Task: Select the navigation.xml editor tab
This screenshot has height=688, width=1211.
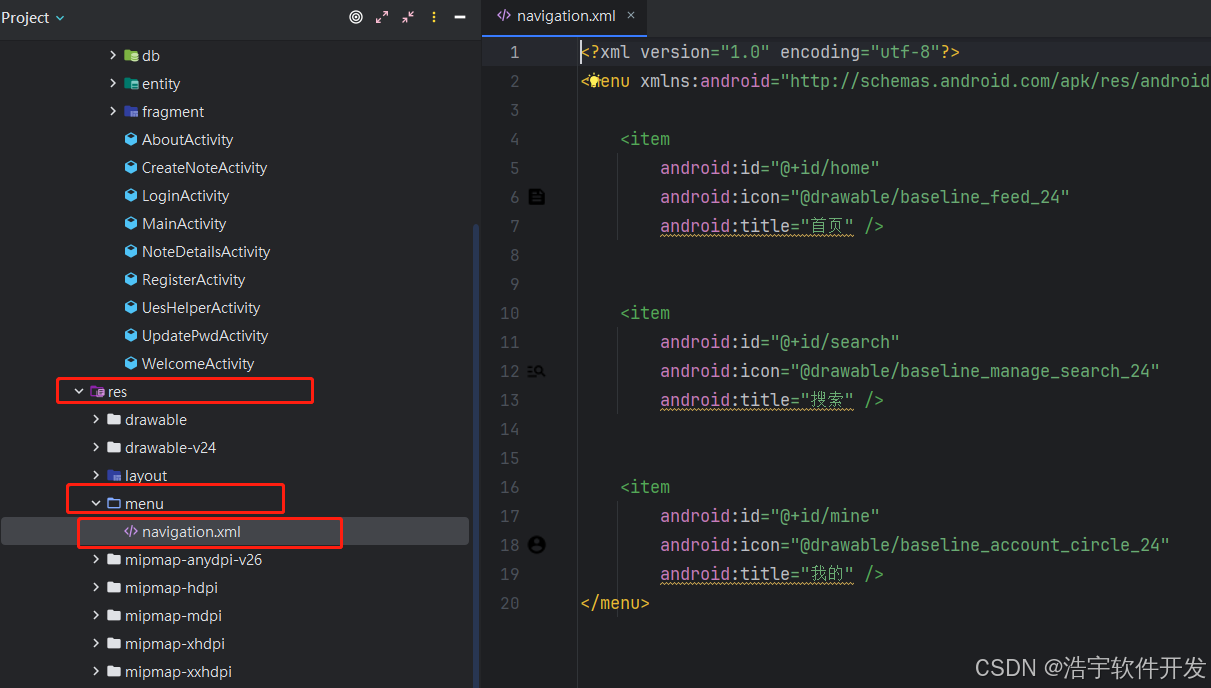Action: pyautogui.click(x=565, y=16)
